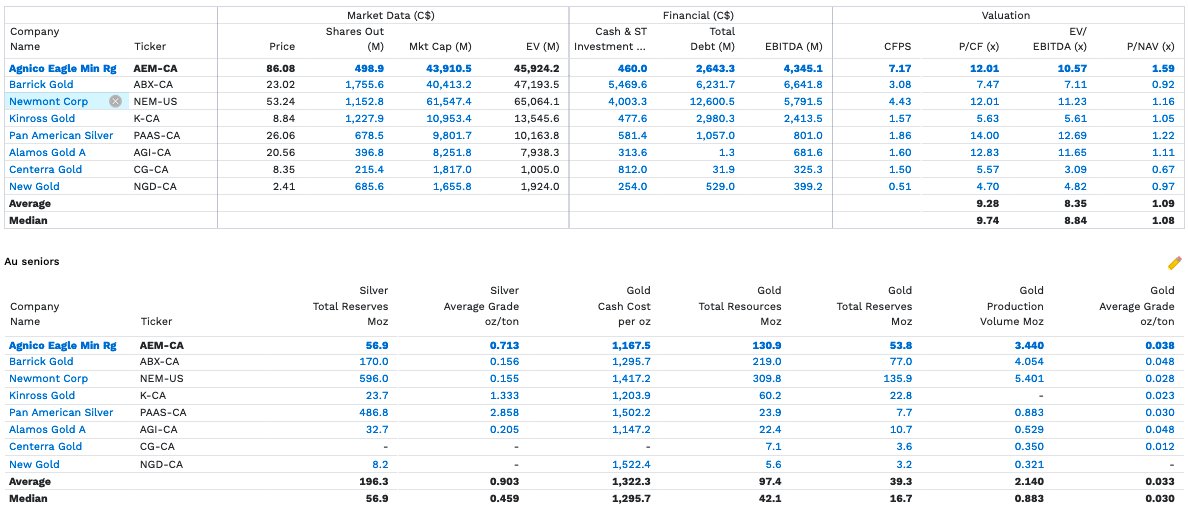Click New Gold cash value 254.0
The height and width of the screenshot is (509, 1188).
633,186
